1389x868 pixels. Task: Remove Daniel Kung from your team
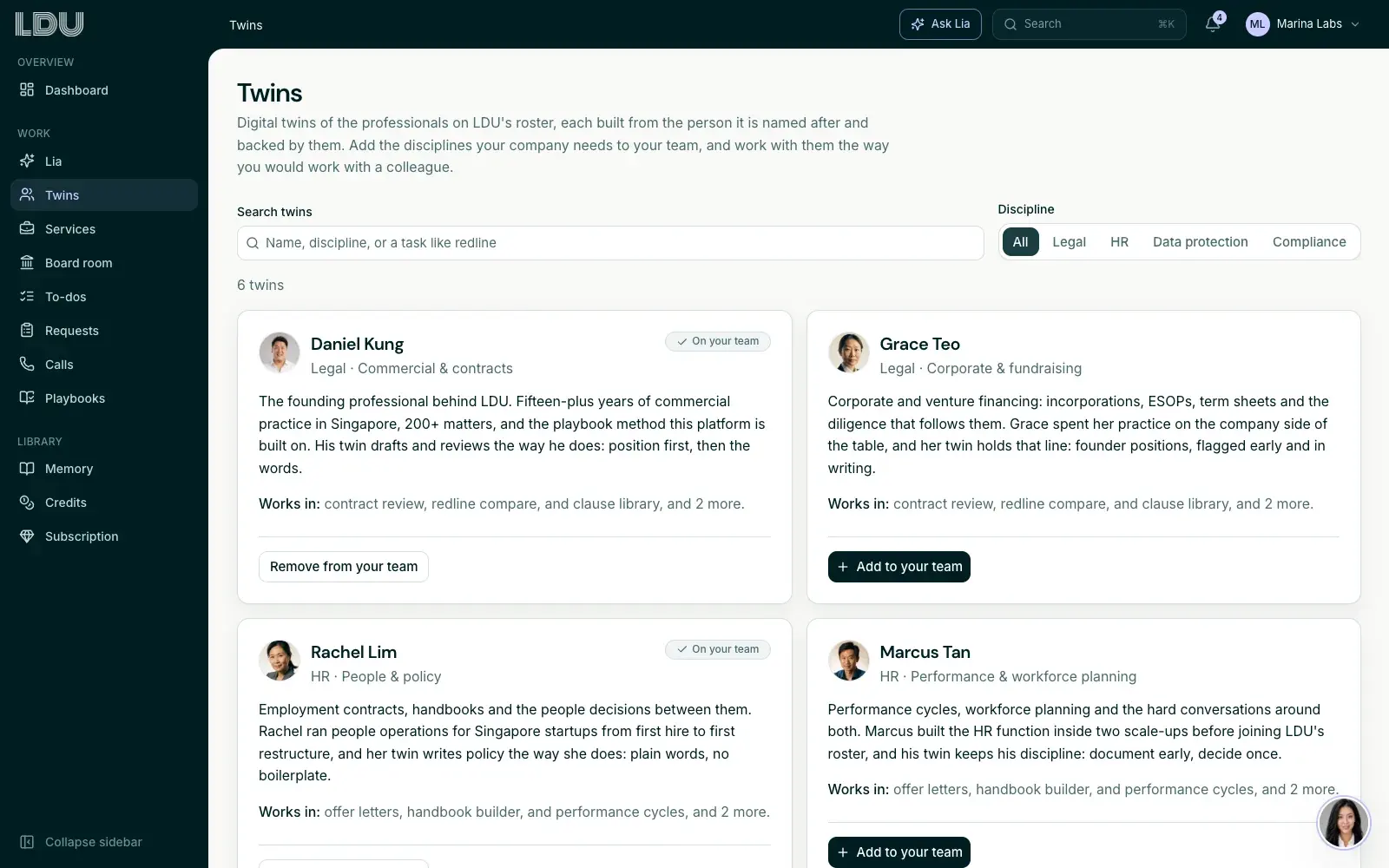344,567
